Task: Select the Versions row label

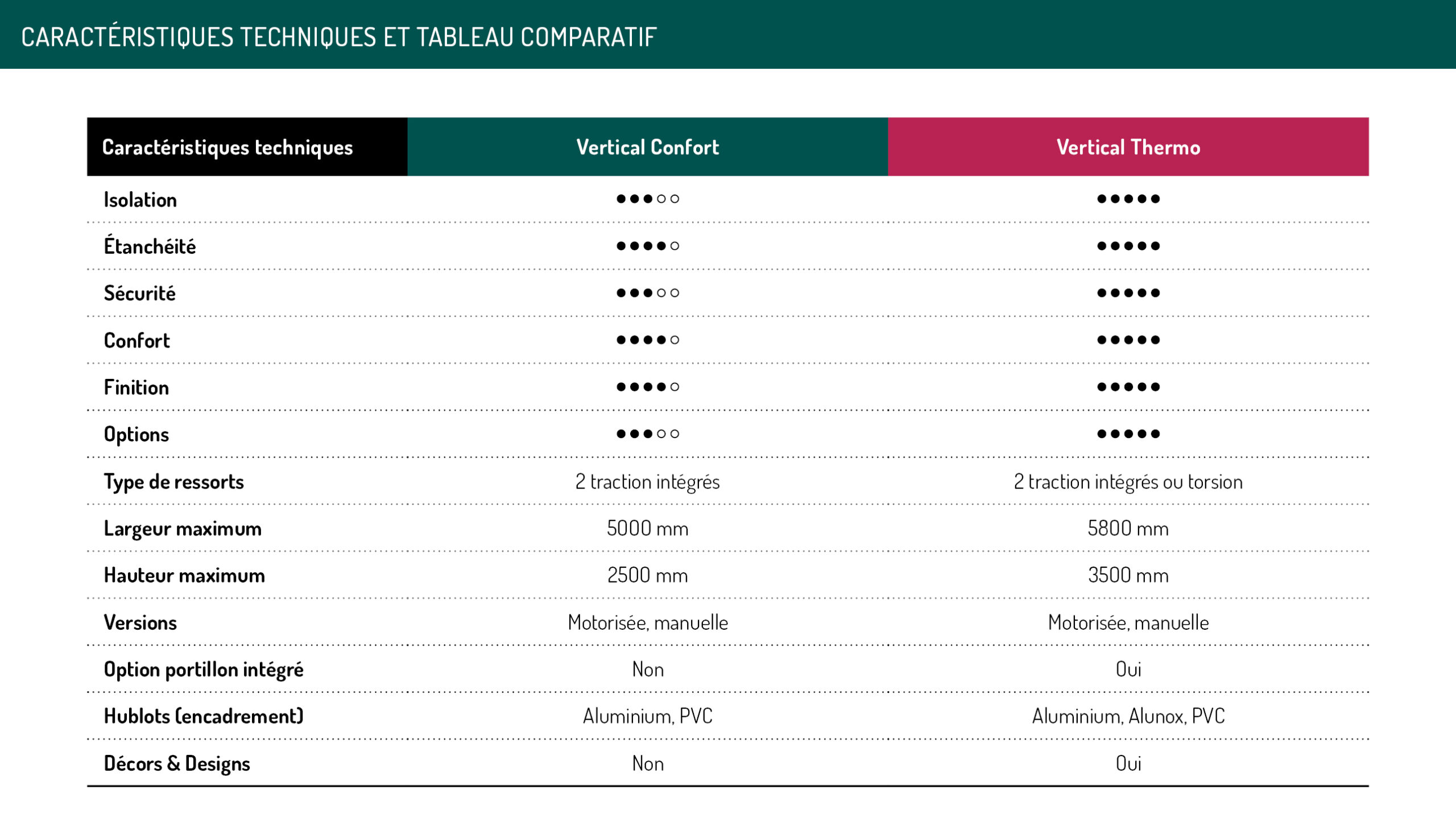Action: click(x=140, y=622)
